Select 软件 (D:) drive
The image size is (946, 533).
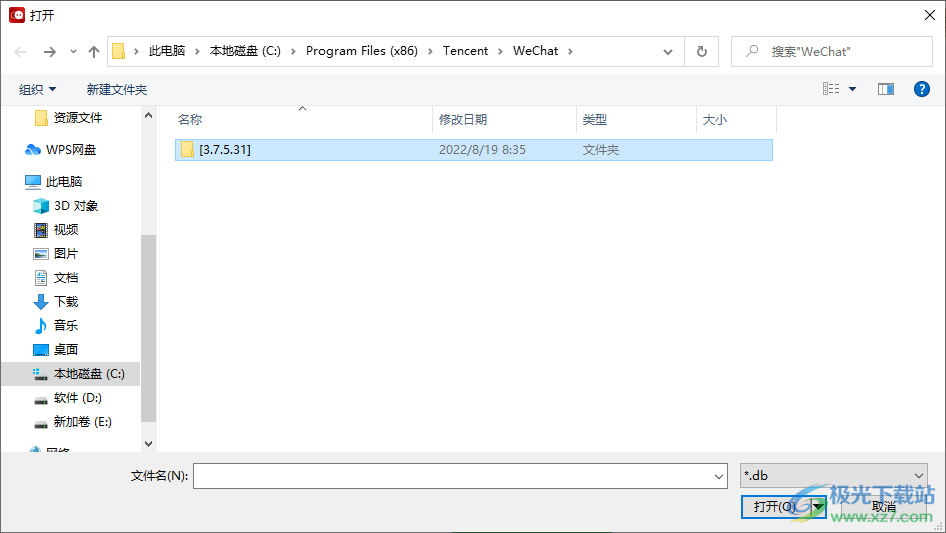78,398
